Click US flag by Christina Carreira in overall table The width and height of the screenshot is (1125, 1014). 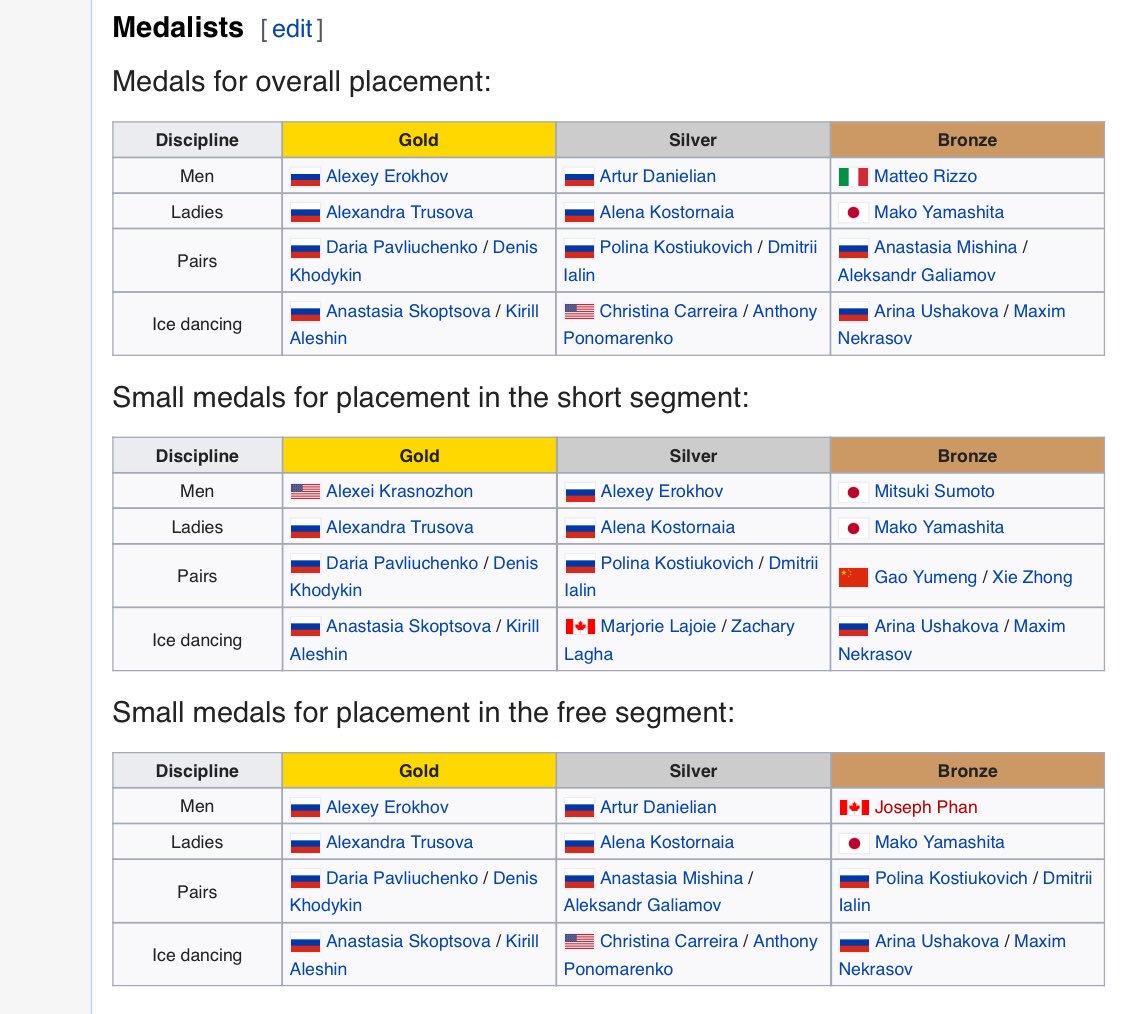point(579,312)
